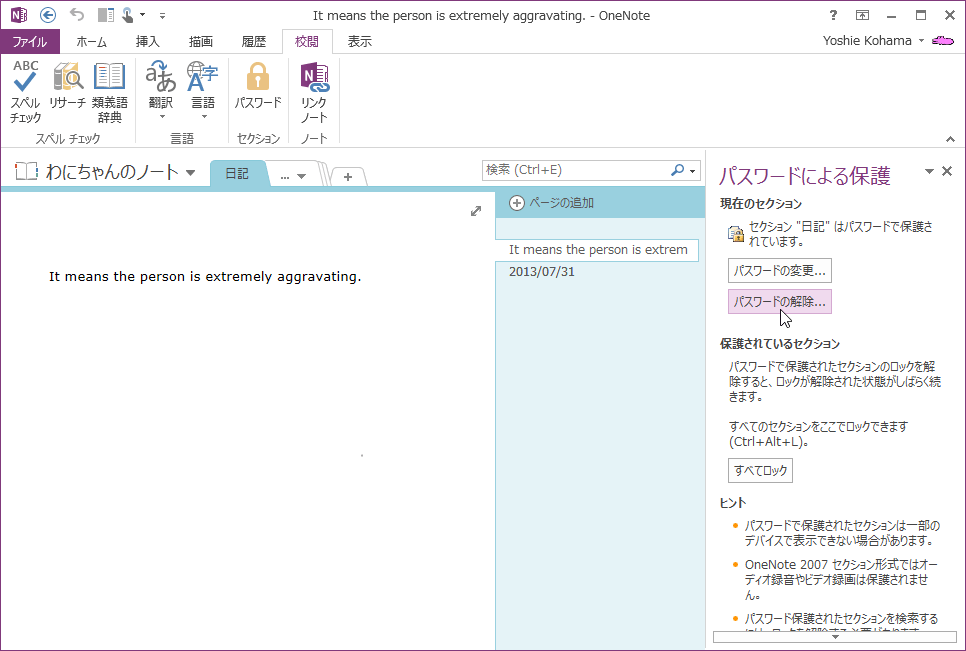Click the pink user avatar icon

pyautogui.click(x=943, y=41)
